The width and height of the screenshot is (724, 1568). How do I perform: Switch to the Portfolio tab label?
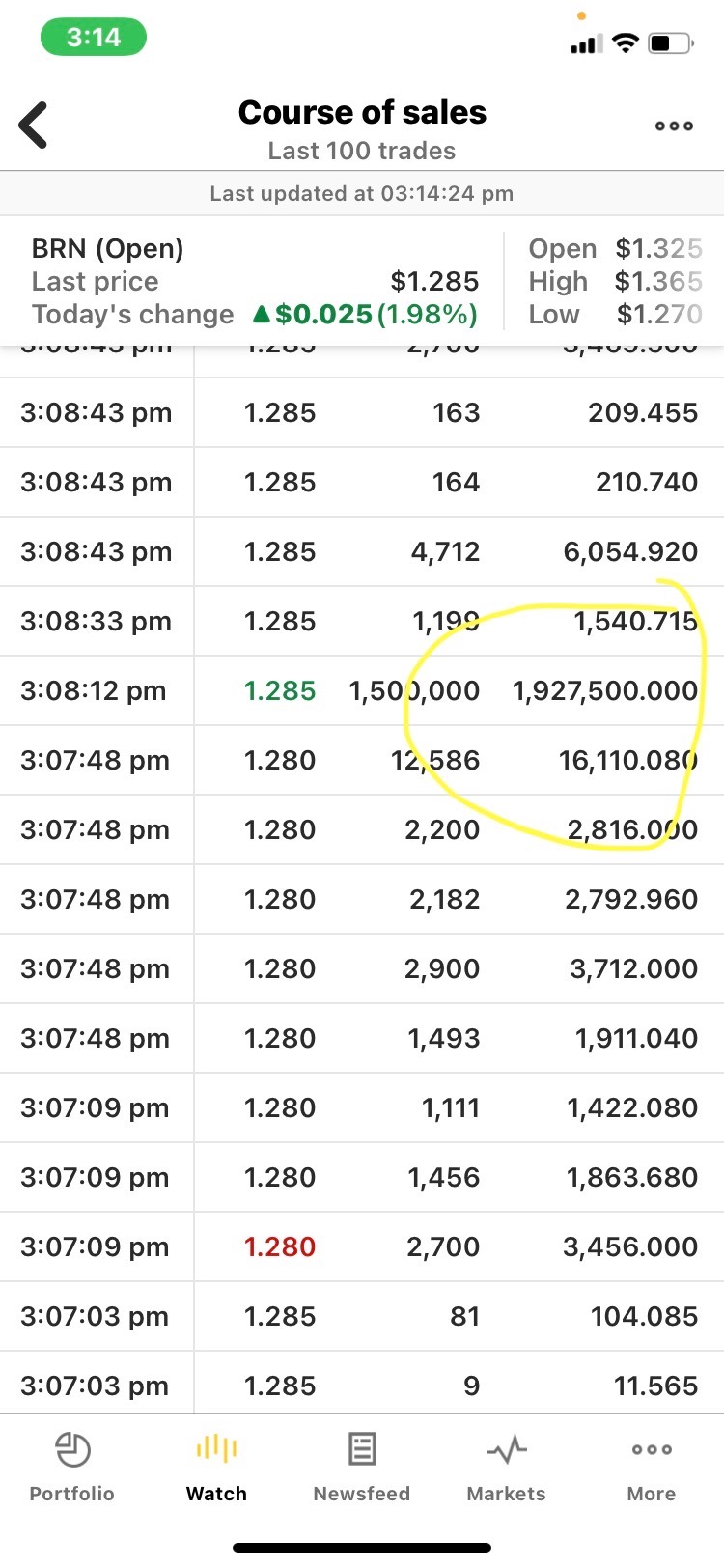click(72, 1494)
